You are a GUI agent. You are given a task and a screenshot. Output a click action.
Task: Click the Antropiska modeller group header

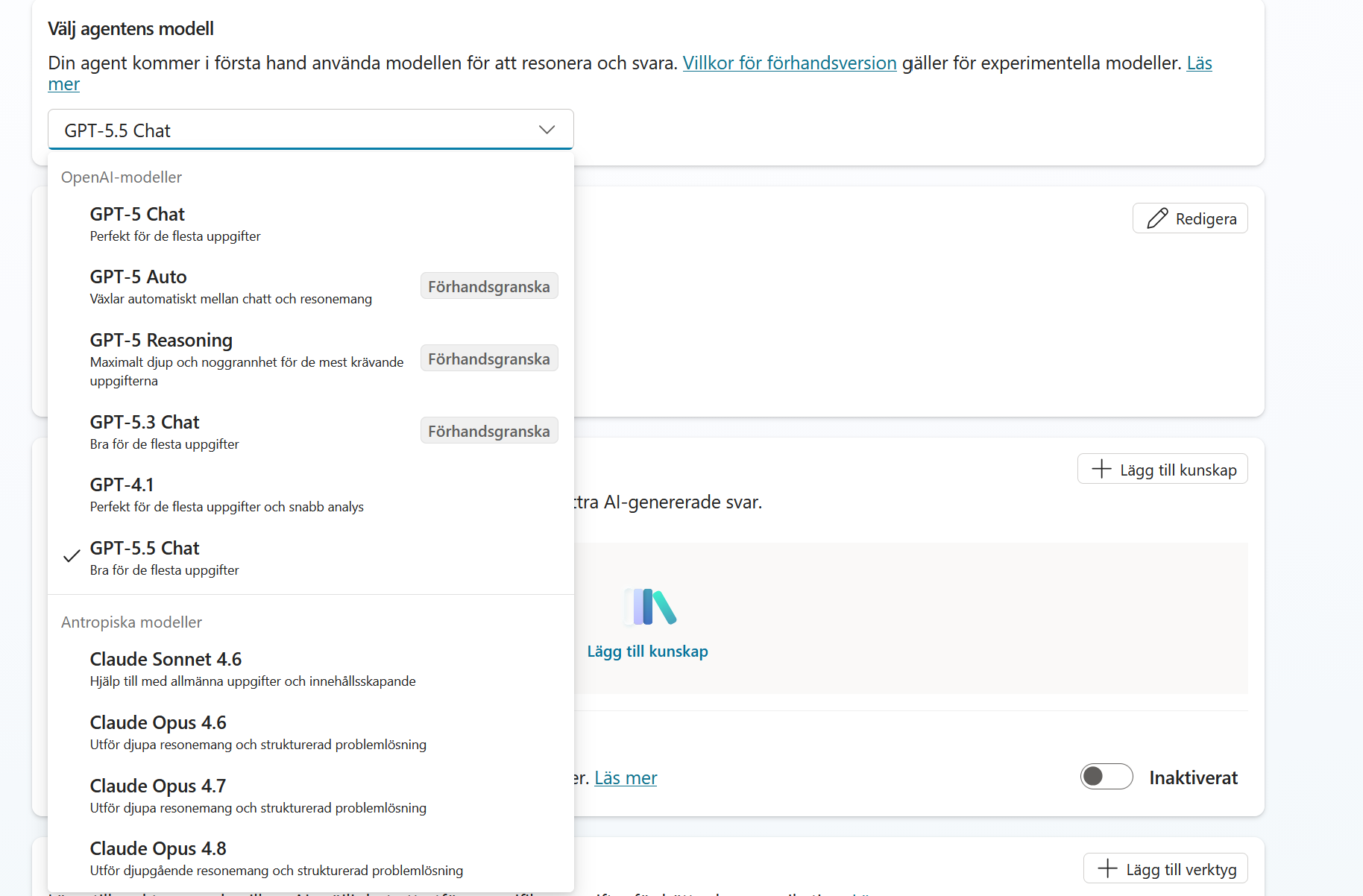131,622
